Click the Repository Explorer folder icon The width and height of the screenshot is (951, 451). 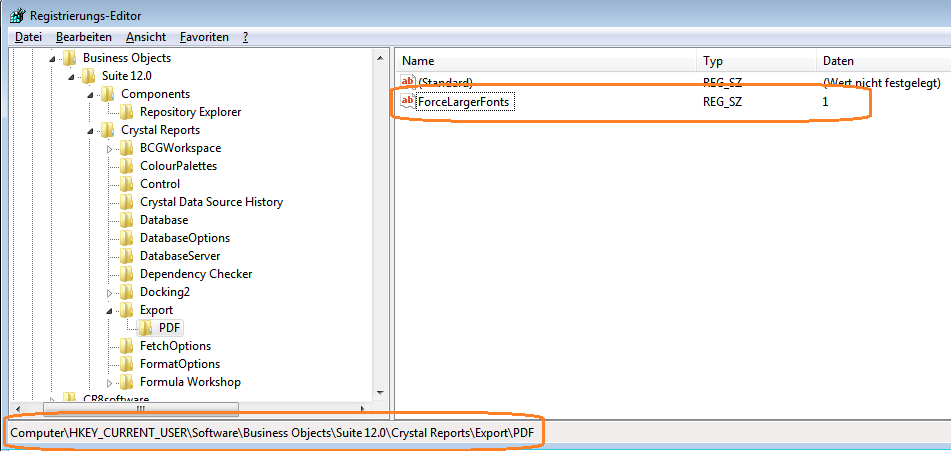pos(126,112)
